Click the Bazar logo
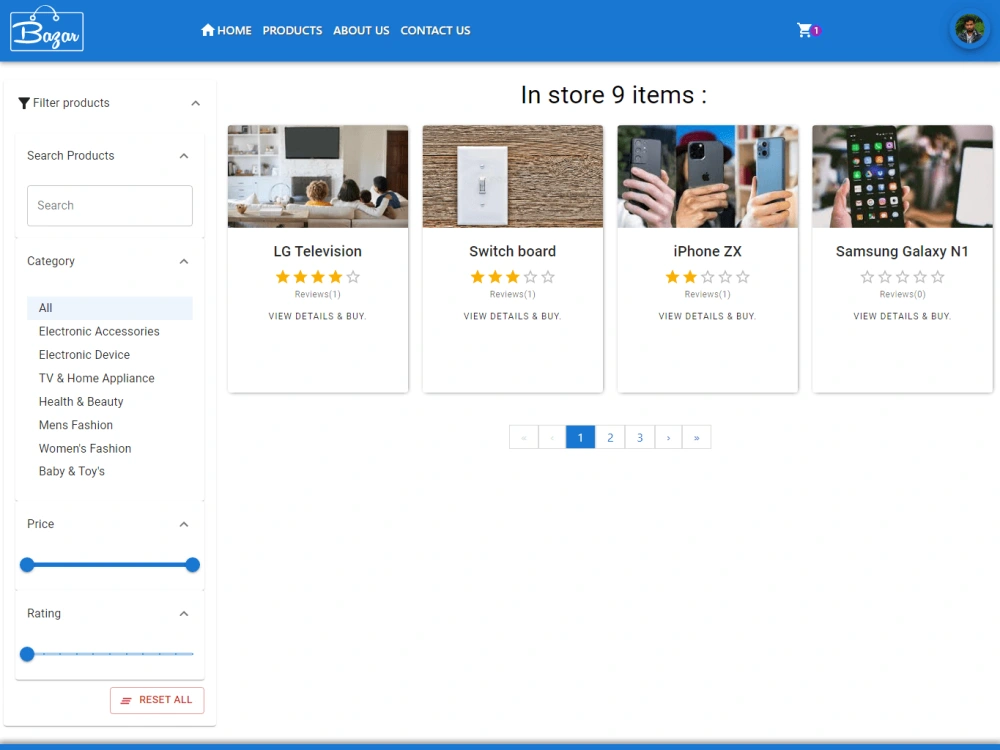The width and height of the screenshot is (1000, 750). [47, 29]
